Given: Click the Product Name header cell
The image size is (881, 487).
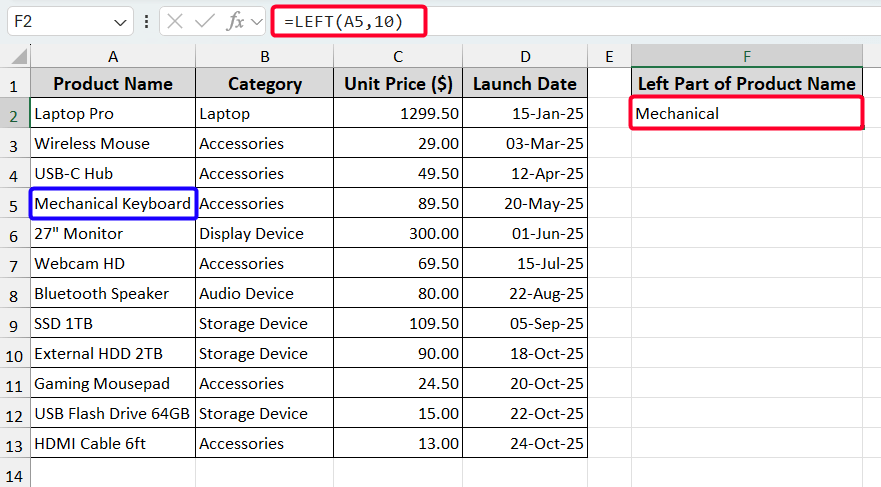Looking at the screenshot, I should coord(113,83).
